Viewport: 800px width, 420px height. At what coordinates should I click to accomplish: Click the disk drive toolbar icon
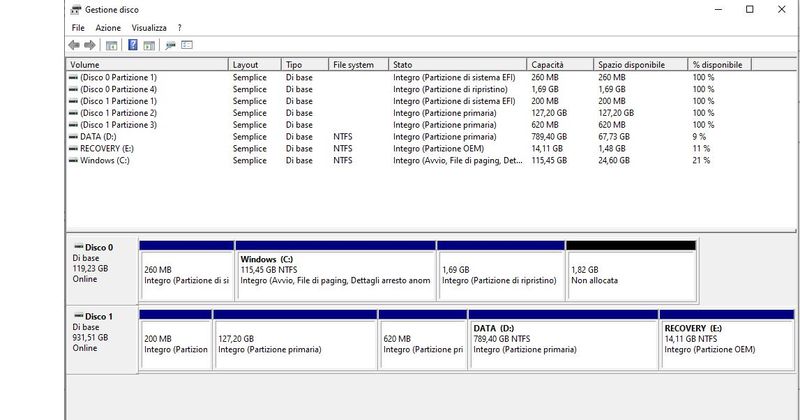pos(170,45)
